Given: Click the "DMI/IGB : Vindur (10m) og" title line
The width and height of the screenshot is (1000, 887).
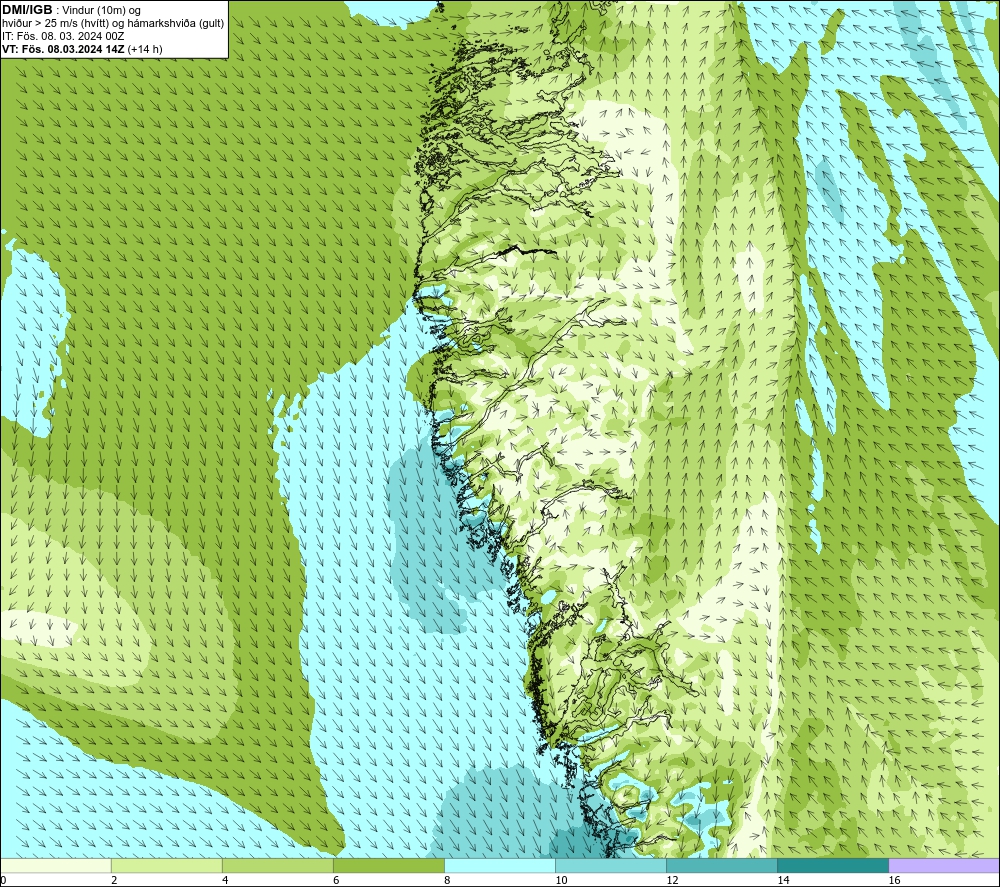Looking at the screenshot, I should click(71, 10).
